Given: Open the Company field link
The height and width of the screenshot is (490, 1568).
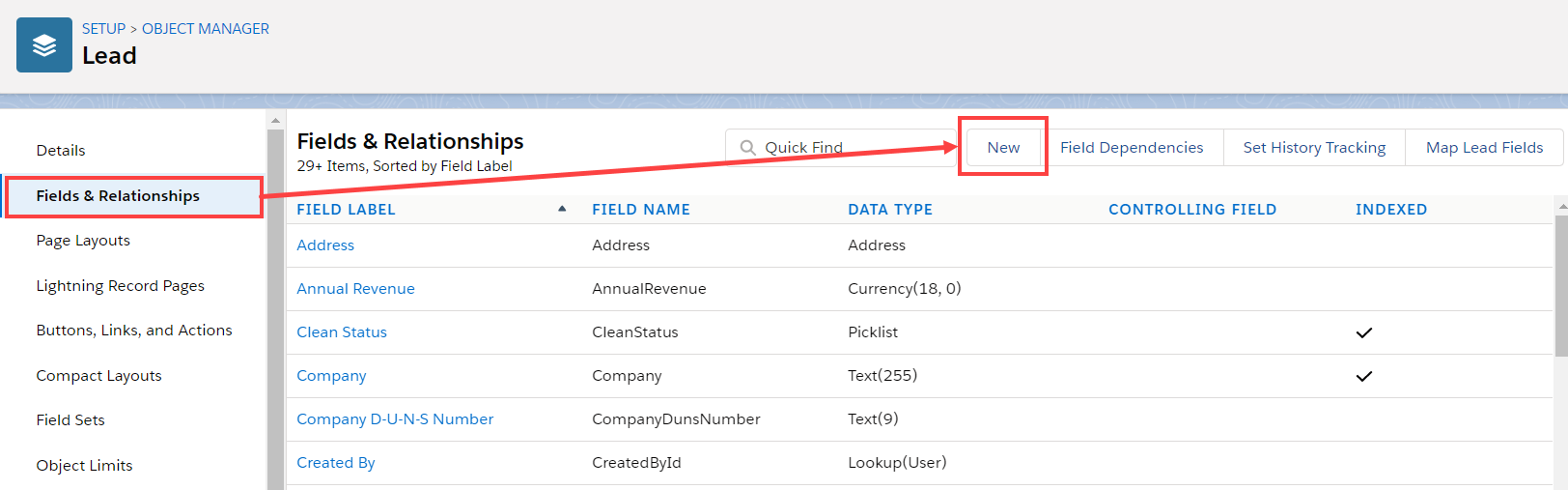Looking at the screenshot, I should (331, 376).
